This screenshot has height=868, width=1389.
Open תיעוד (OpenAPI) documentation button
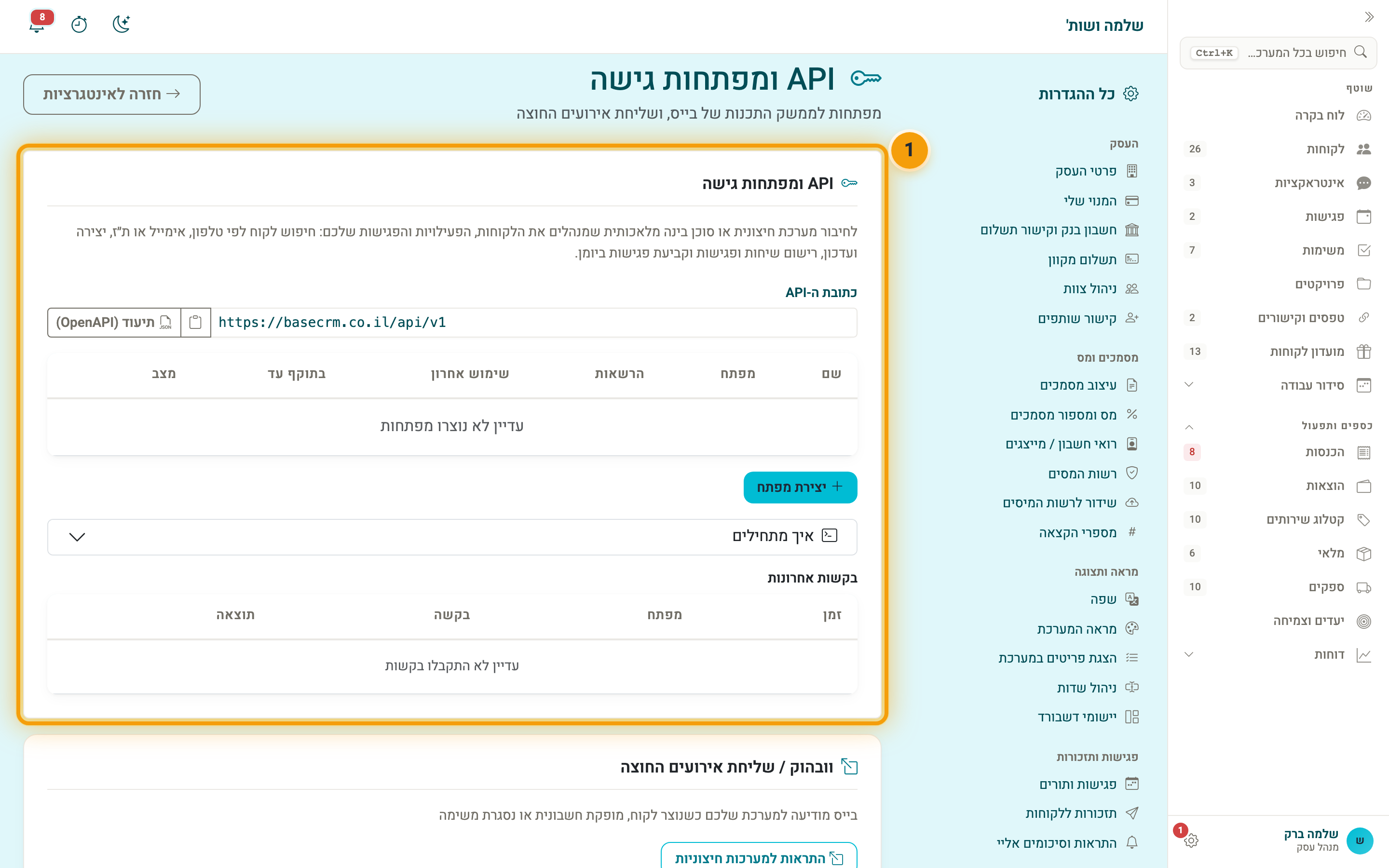pyautogui.click(x=114, y=322)
